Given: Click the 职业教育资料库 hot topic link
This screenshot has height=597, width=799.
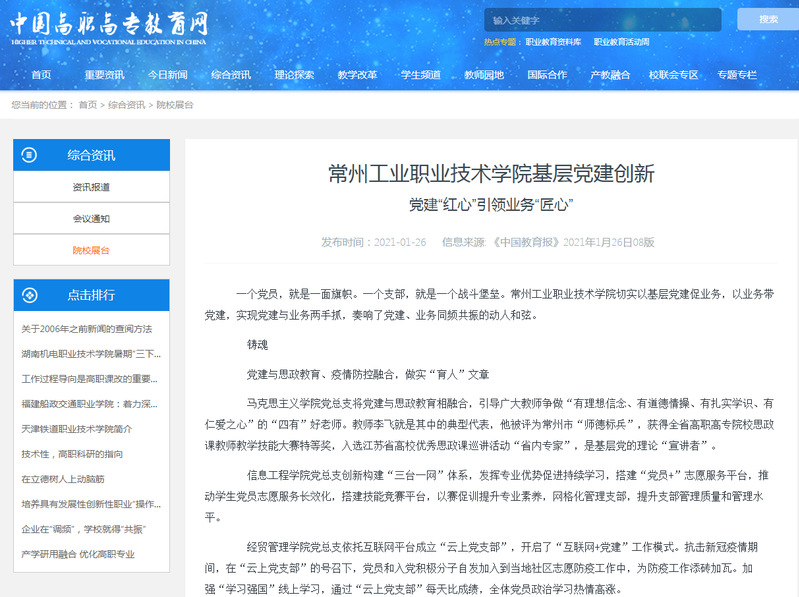Looking at the screenshot, I should pos(553,42).
